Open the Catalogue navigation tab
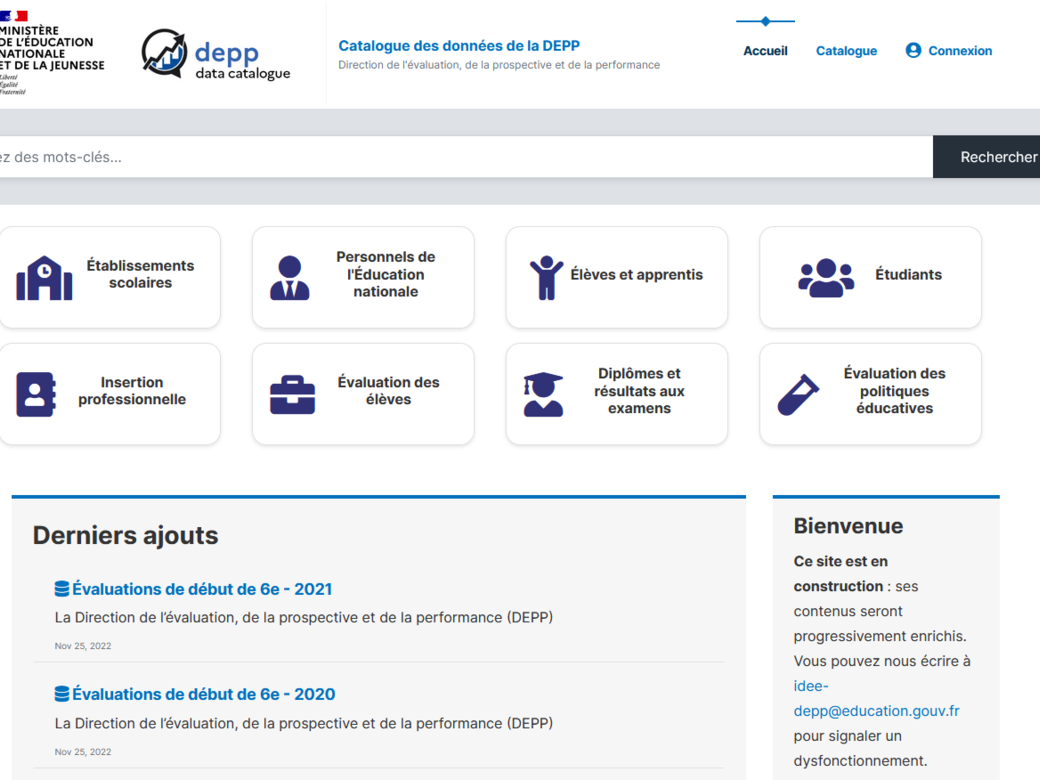1040x780 pixels. tap(846, 51)
